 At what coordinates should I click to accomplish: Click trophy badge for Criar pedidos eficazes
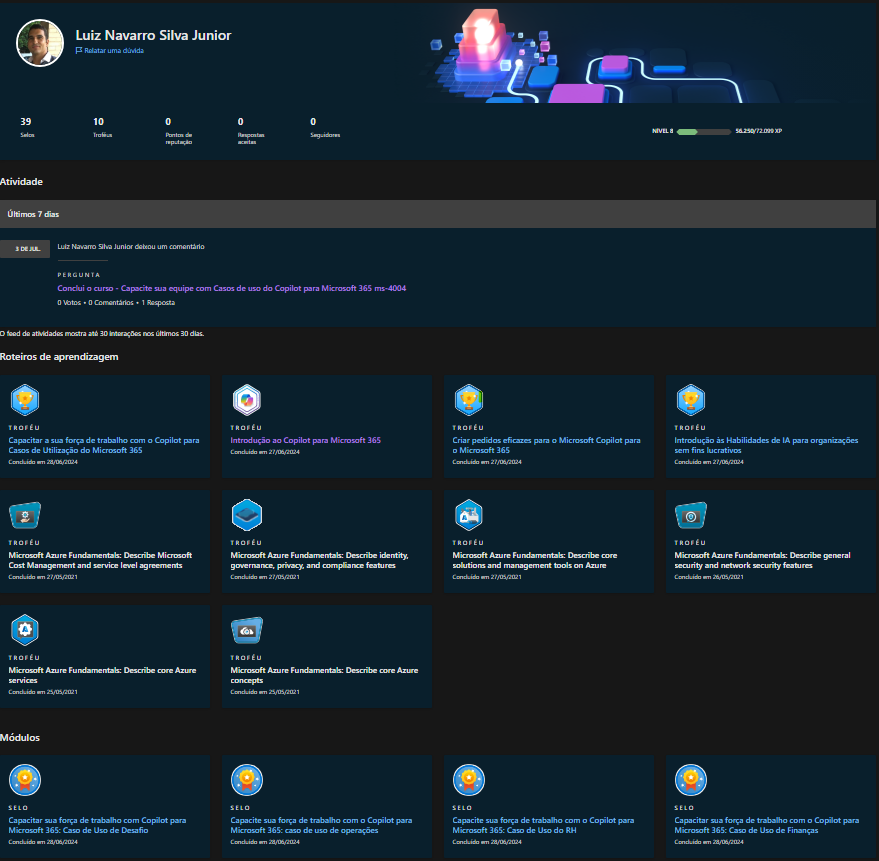tap(469, 400)
